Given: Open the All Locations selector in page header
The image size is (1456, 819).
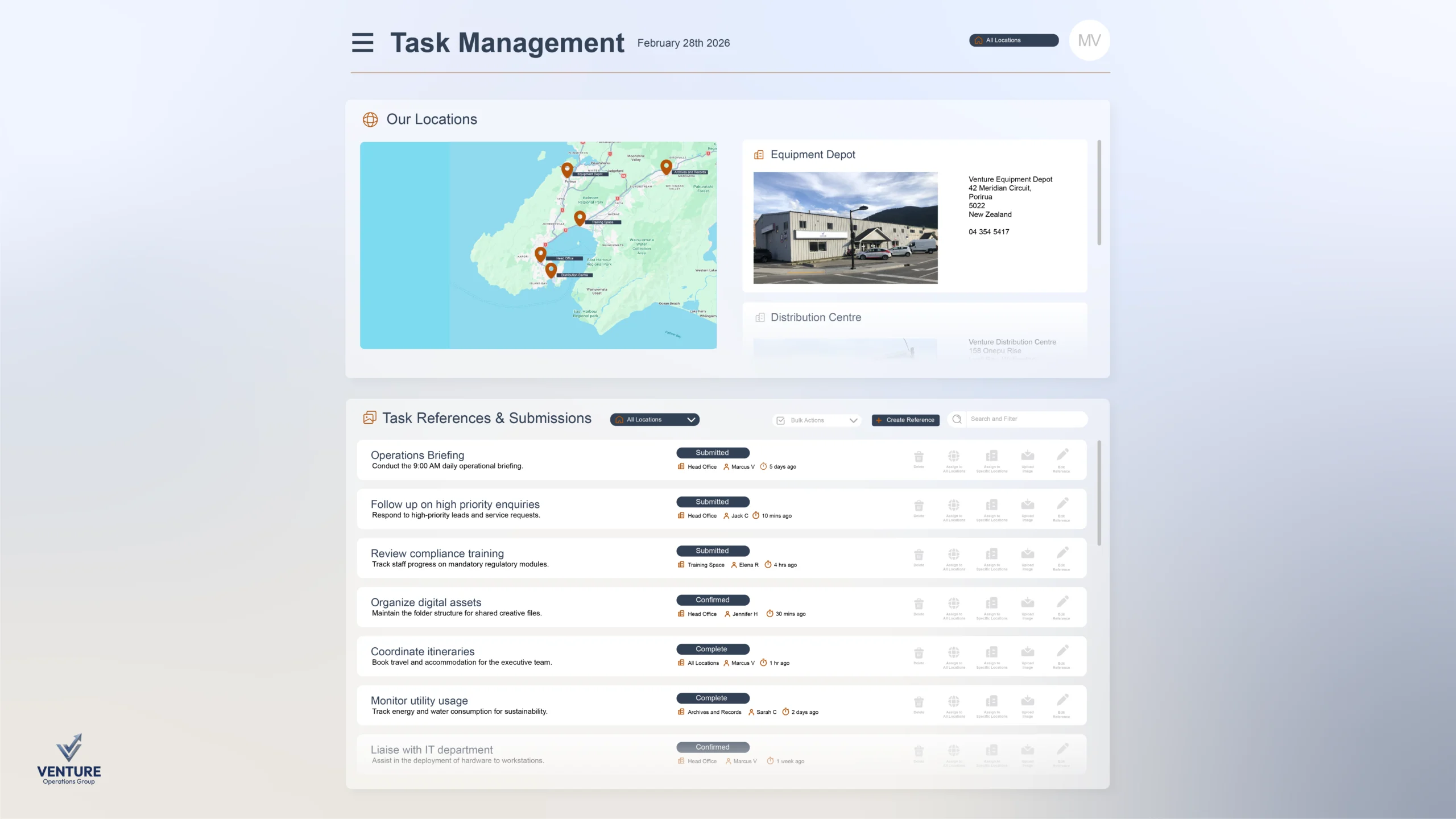Looking at the screenshot, I should click(1014, 40).
